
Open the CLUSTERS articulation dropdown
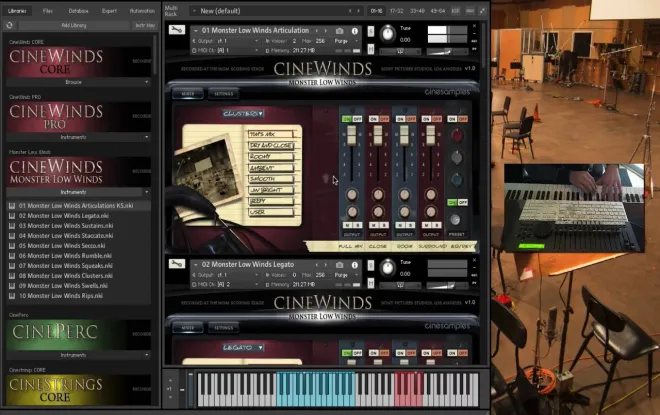243,114
